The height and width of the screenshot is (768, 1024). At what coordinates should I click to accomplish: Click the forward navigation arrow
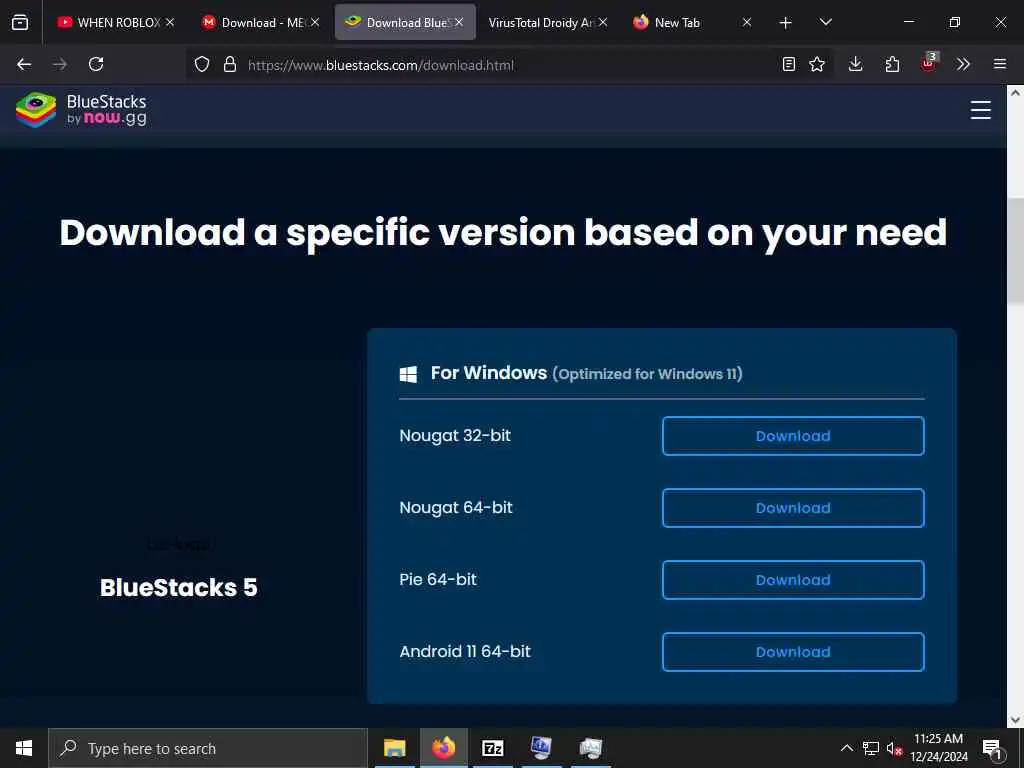point(60,64)
